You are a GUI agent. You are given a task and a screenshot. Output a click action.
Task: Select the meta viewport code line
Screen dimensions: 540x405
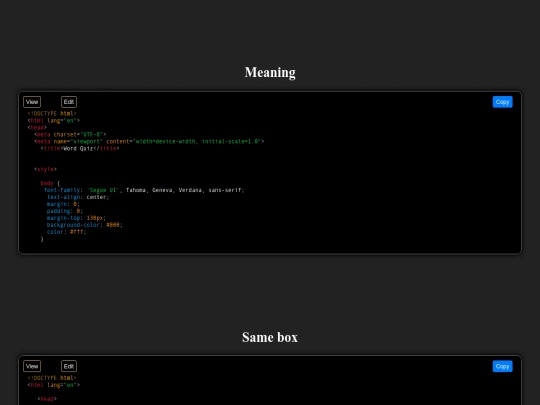149,141
